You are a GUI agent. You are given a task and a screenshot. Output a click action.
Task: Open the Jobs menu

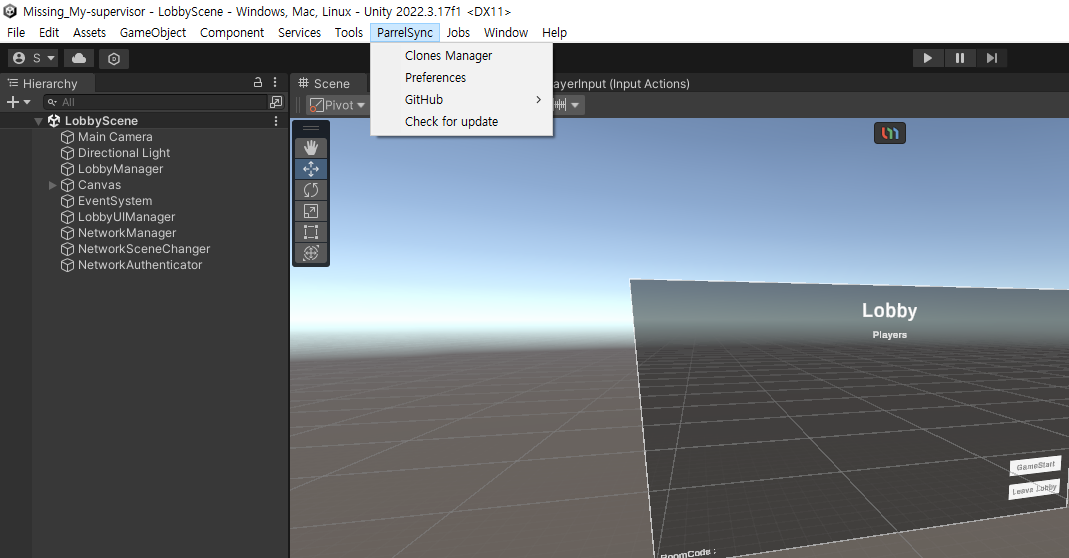click(458, 33)
